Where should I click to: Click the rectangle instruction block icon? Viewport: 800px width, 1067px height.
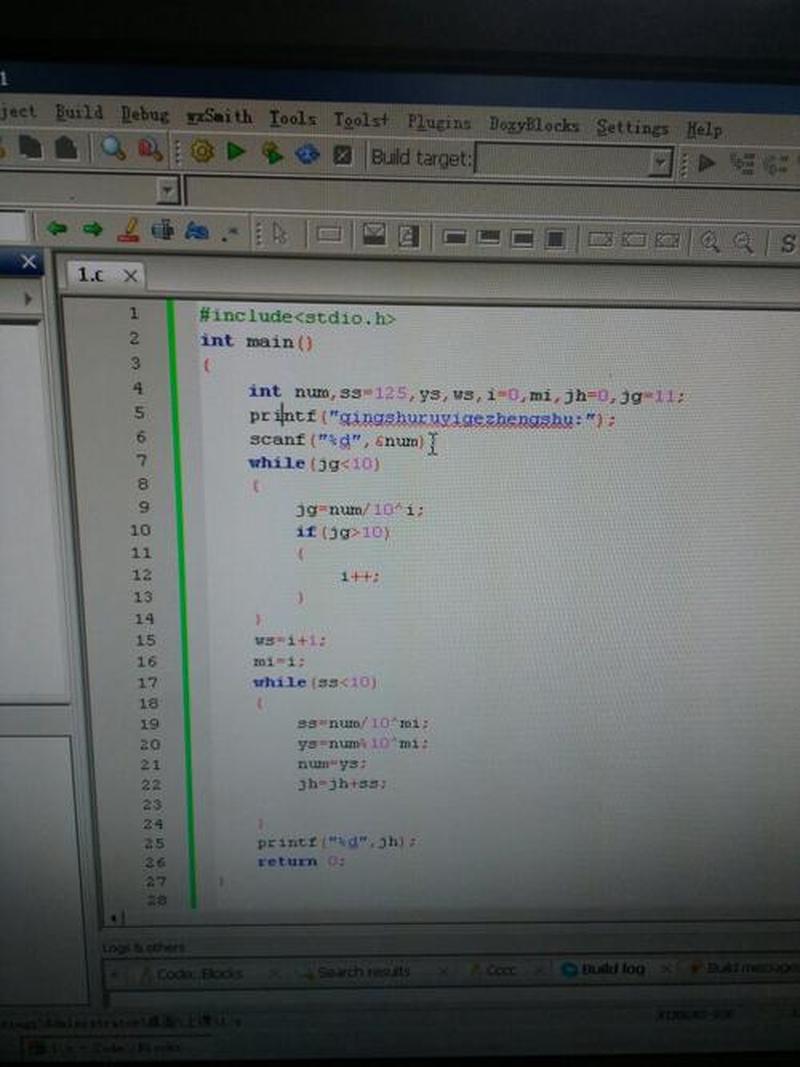click(x=329, y=234)
